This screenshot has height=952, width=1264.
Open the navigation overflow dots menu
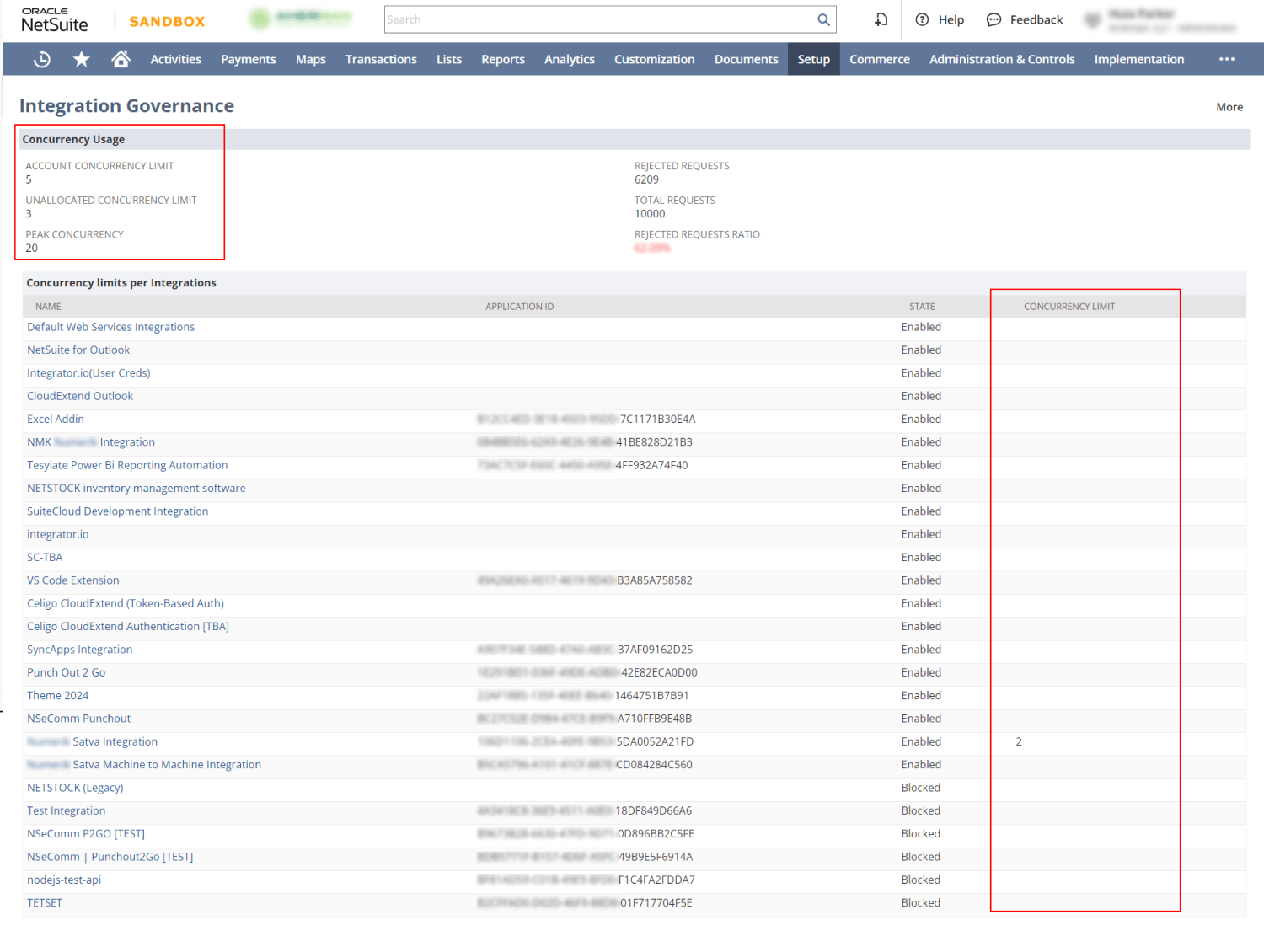[1227, 59]
